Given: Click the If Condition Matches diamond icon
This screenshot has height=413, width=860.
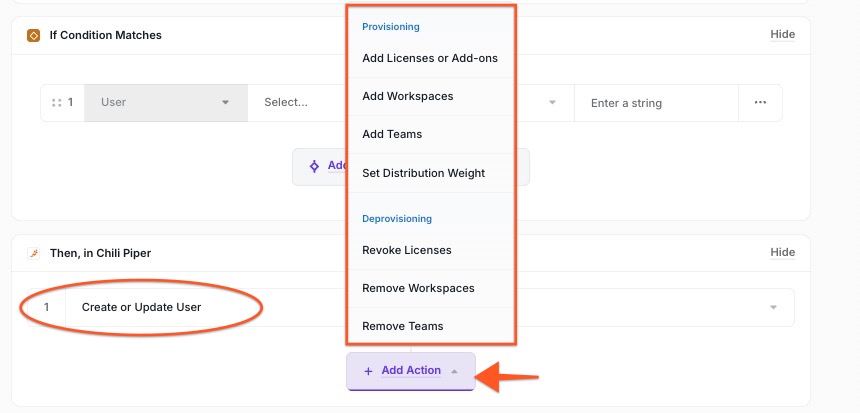Looking at the screenshot, I should point(33,35).
